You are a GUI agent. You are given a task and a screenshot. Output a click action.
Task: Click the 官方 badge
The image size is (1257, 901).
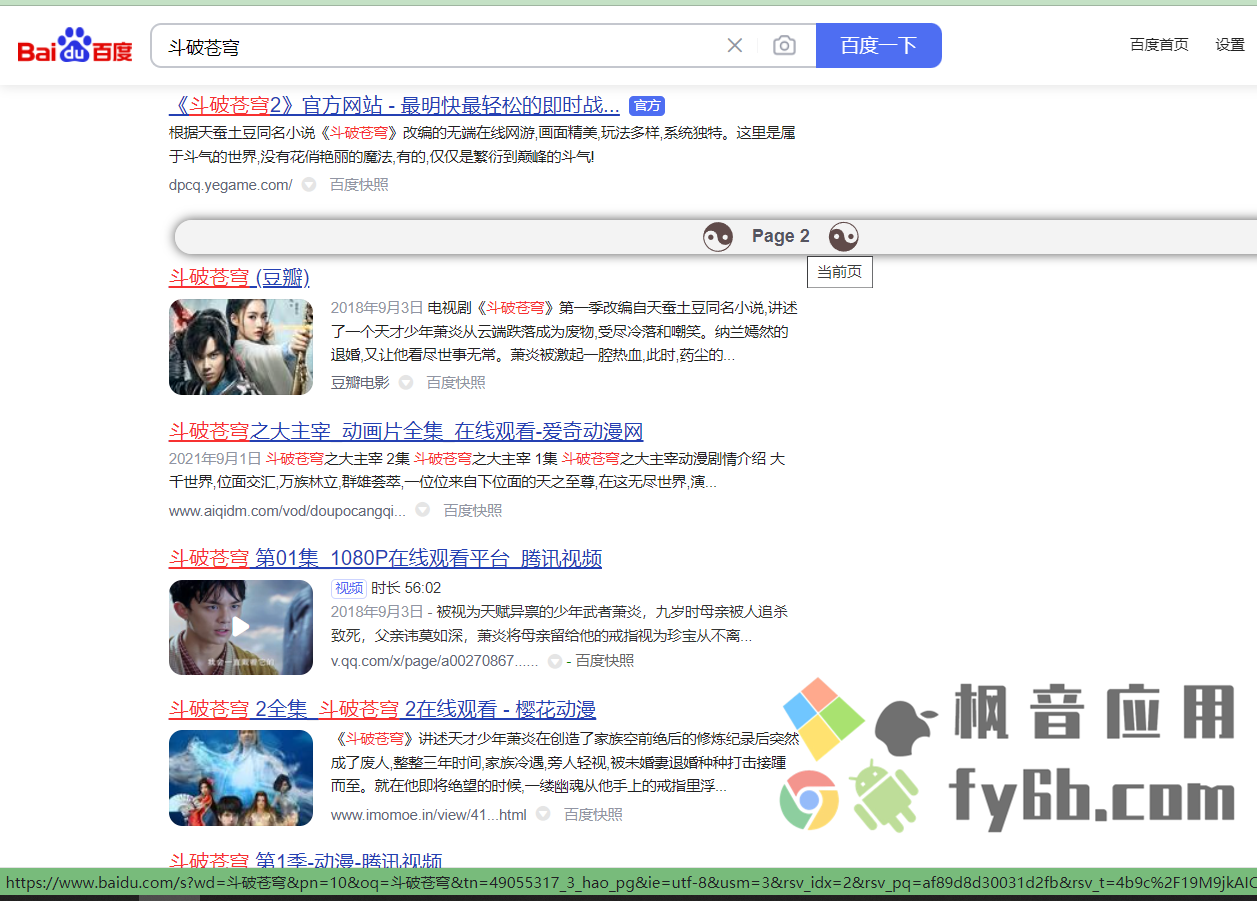[x=647, y=106]
